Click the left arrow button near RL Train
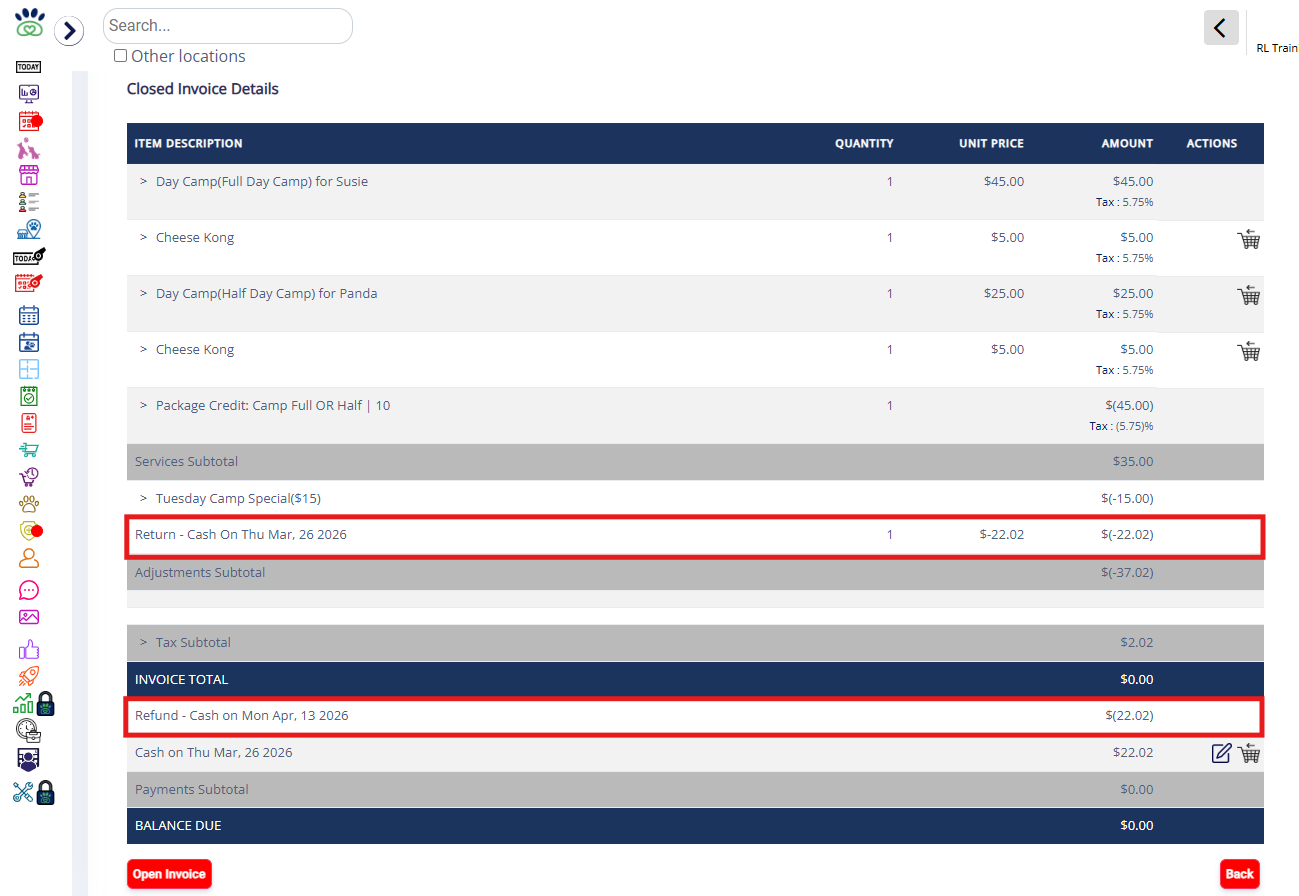The height and width of the screenshot is (896, 1299). (1221, 28)
